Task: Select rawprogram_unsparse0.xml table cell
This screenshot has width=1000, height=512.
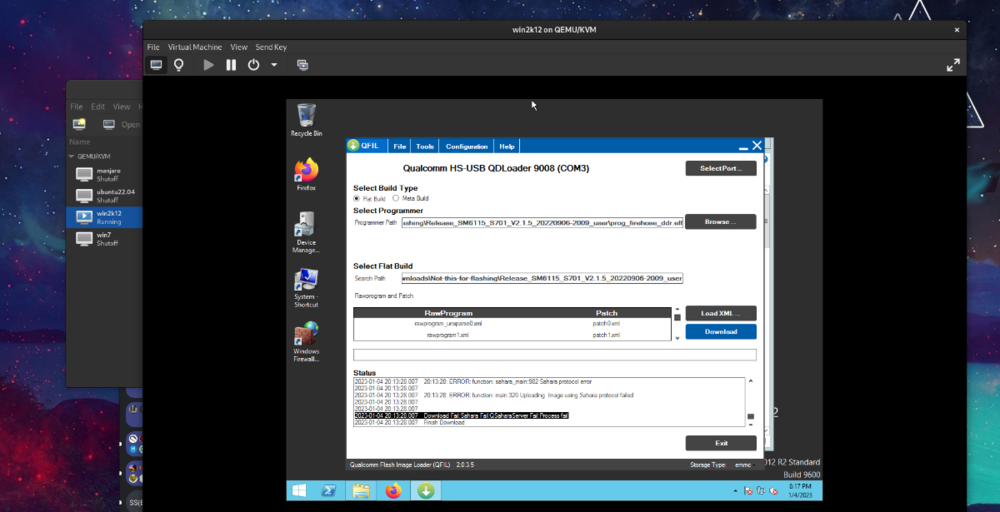Action: [x=448, y=324]
